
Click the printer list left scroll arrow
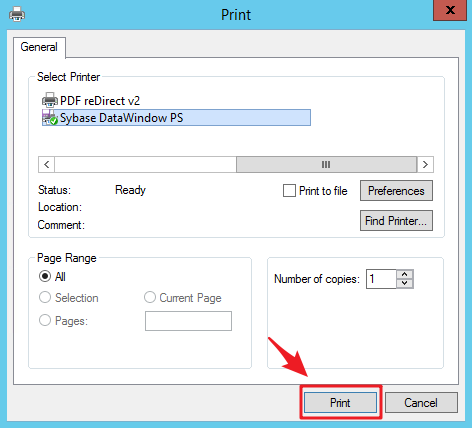pyautogui.click(x=47, y=164)
